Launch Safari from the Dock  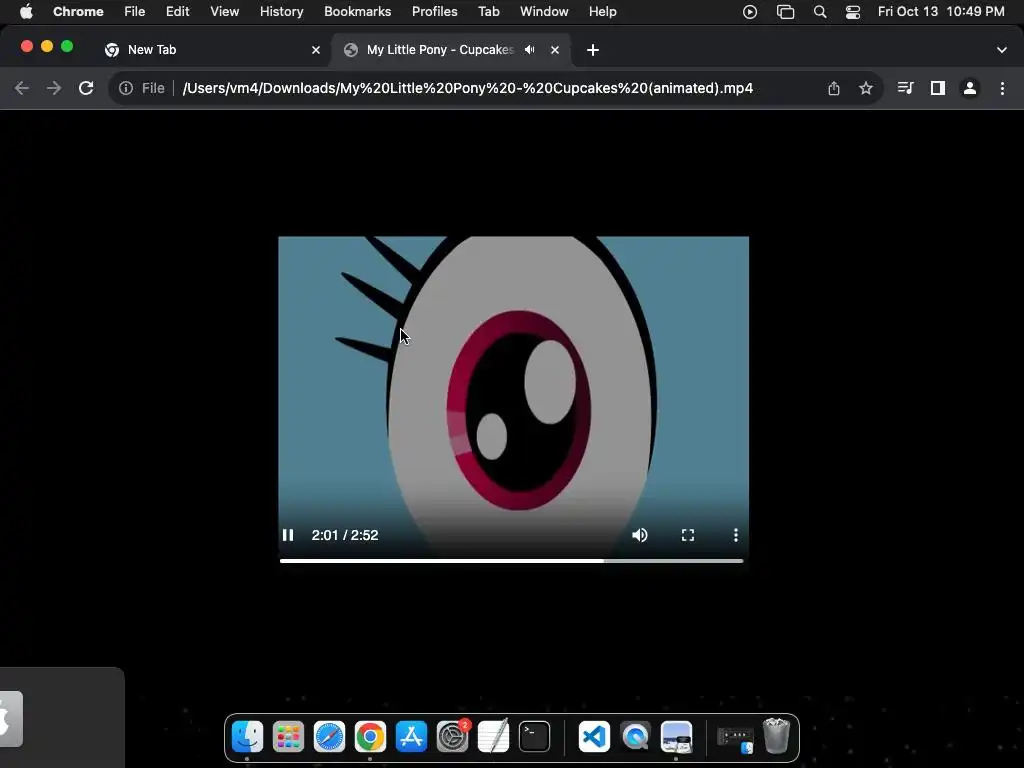tap(329, 737)
